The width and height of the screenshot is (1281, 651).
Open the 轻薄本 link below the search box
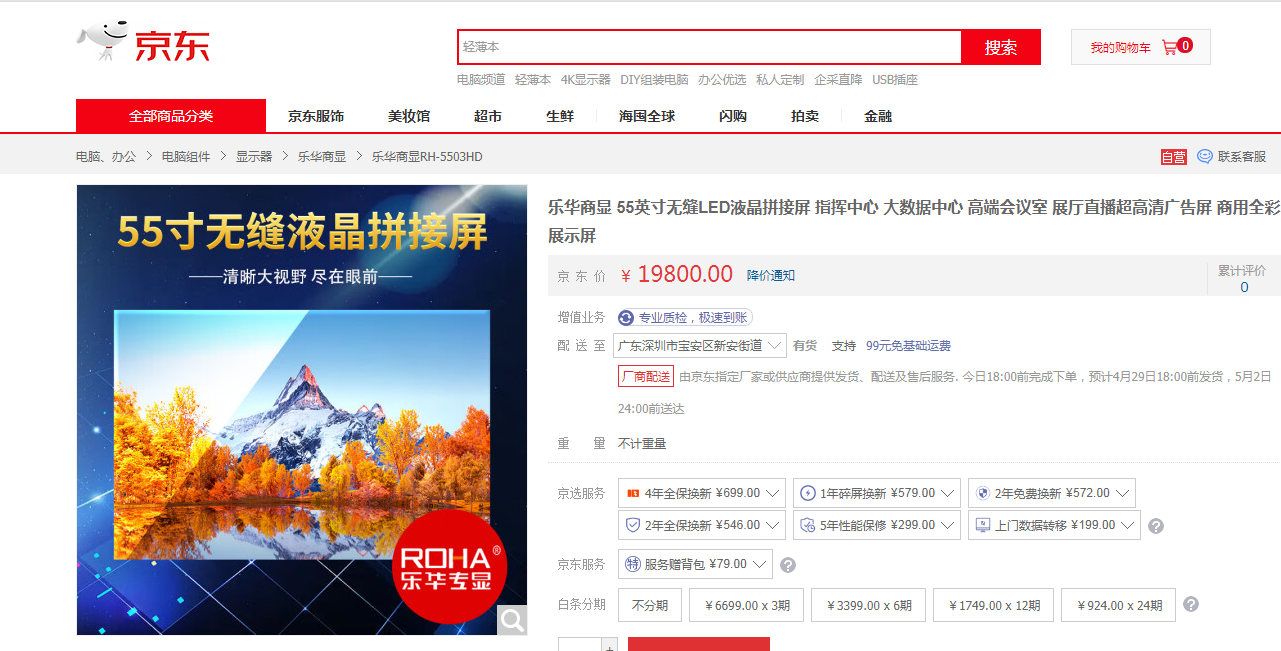(x=533, y=80)
